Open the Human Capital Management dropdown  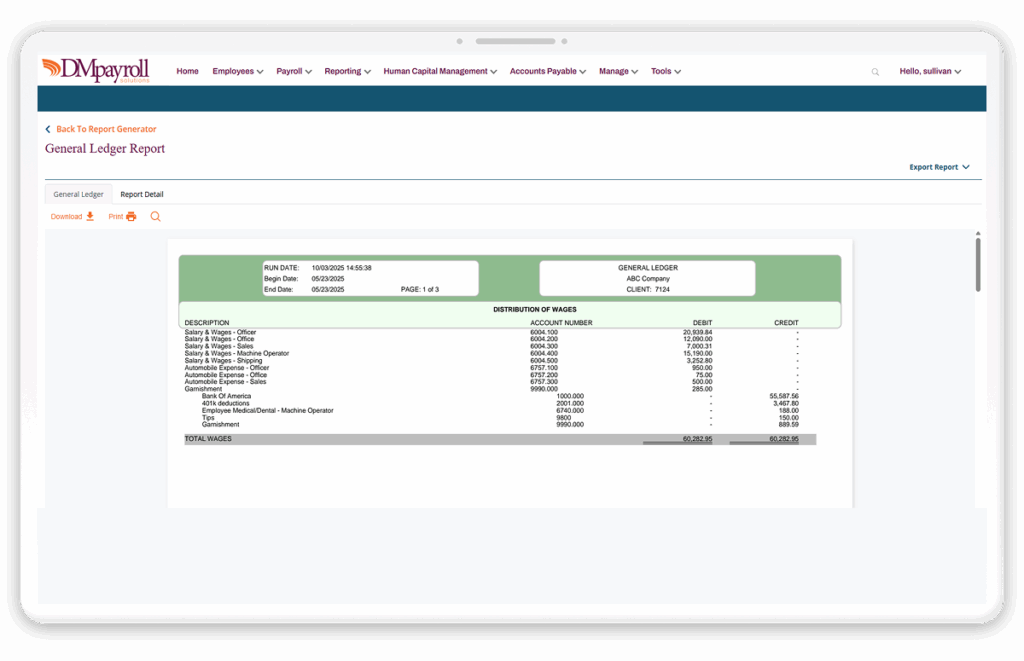440,71
